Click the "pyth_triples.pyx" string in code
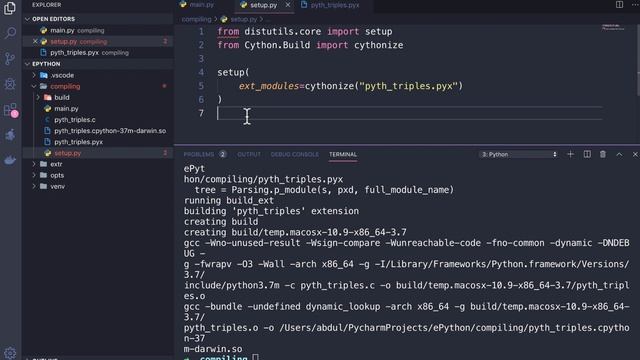 [409, 86]
